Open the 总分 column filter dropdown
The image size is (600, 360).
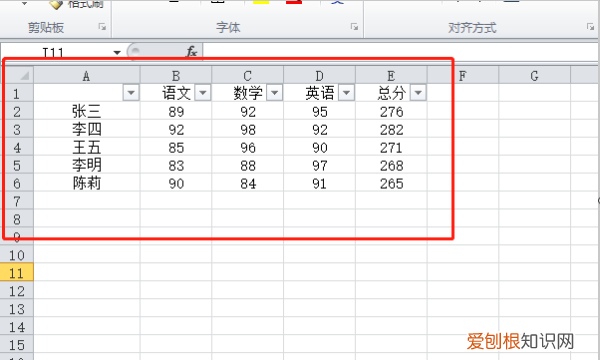[x=418, y=93]
